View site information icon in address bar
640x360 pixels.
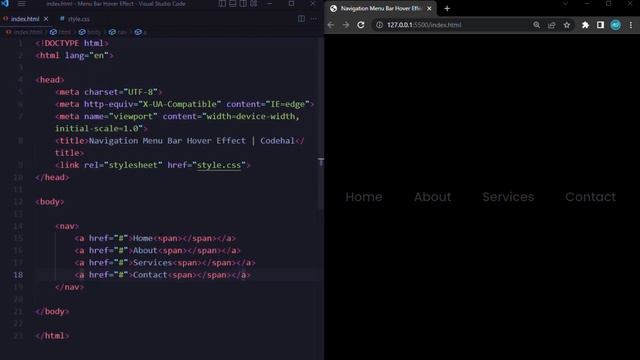pyautogui.click(x=379, y=25)
